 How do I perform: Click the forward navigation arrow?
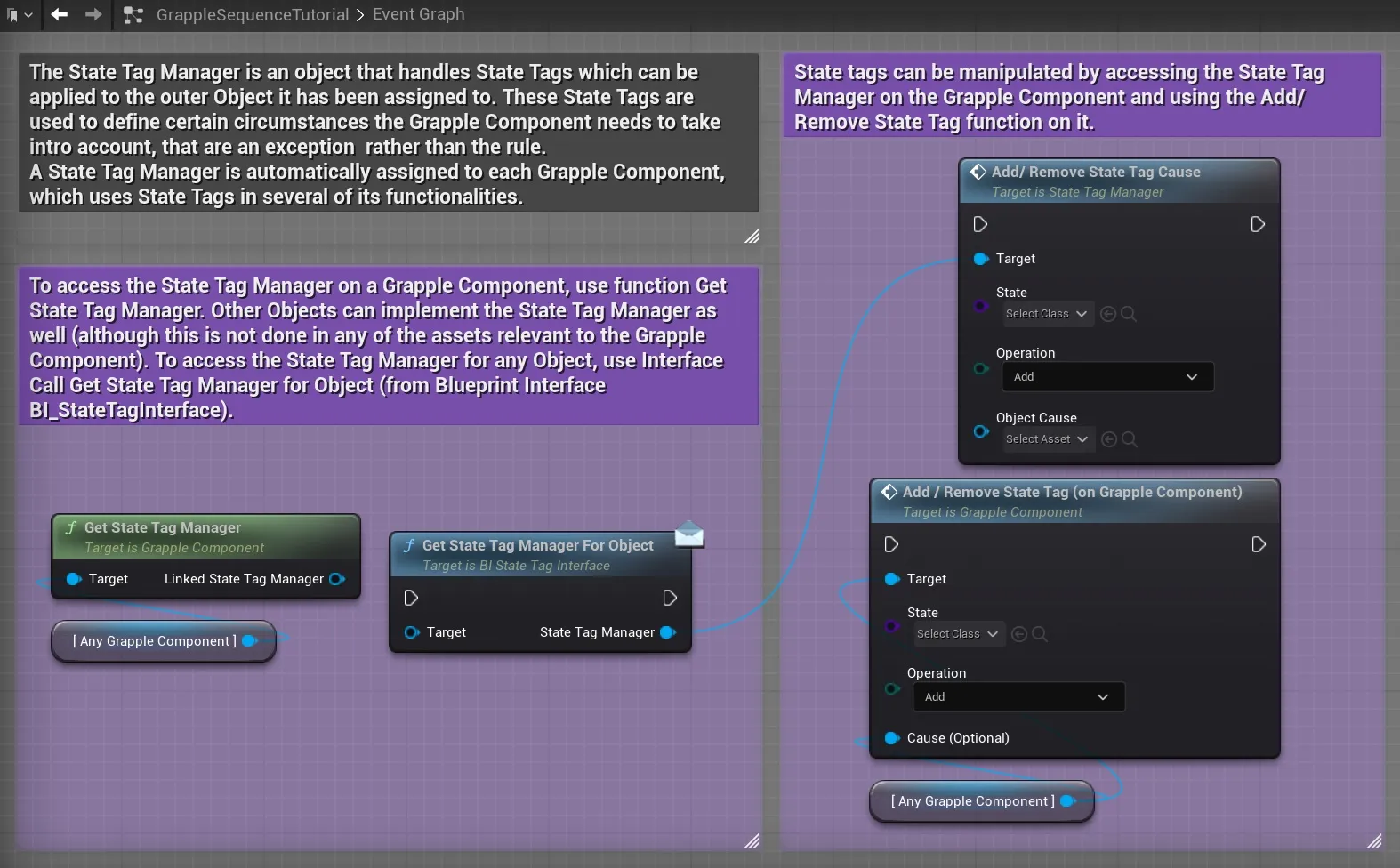coord(93,14)
